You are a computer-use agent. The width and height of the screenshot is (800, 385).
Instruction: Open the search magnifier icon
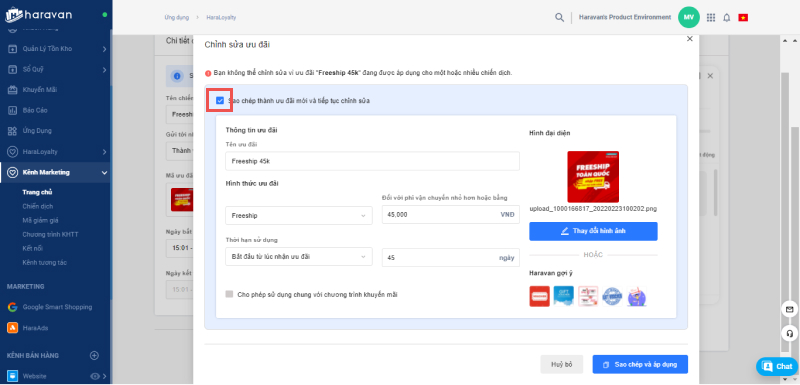[559, 17]
